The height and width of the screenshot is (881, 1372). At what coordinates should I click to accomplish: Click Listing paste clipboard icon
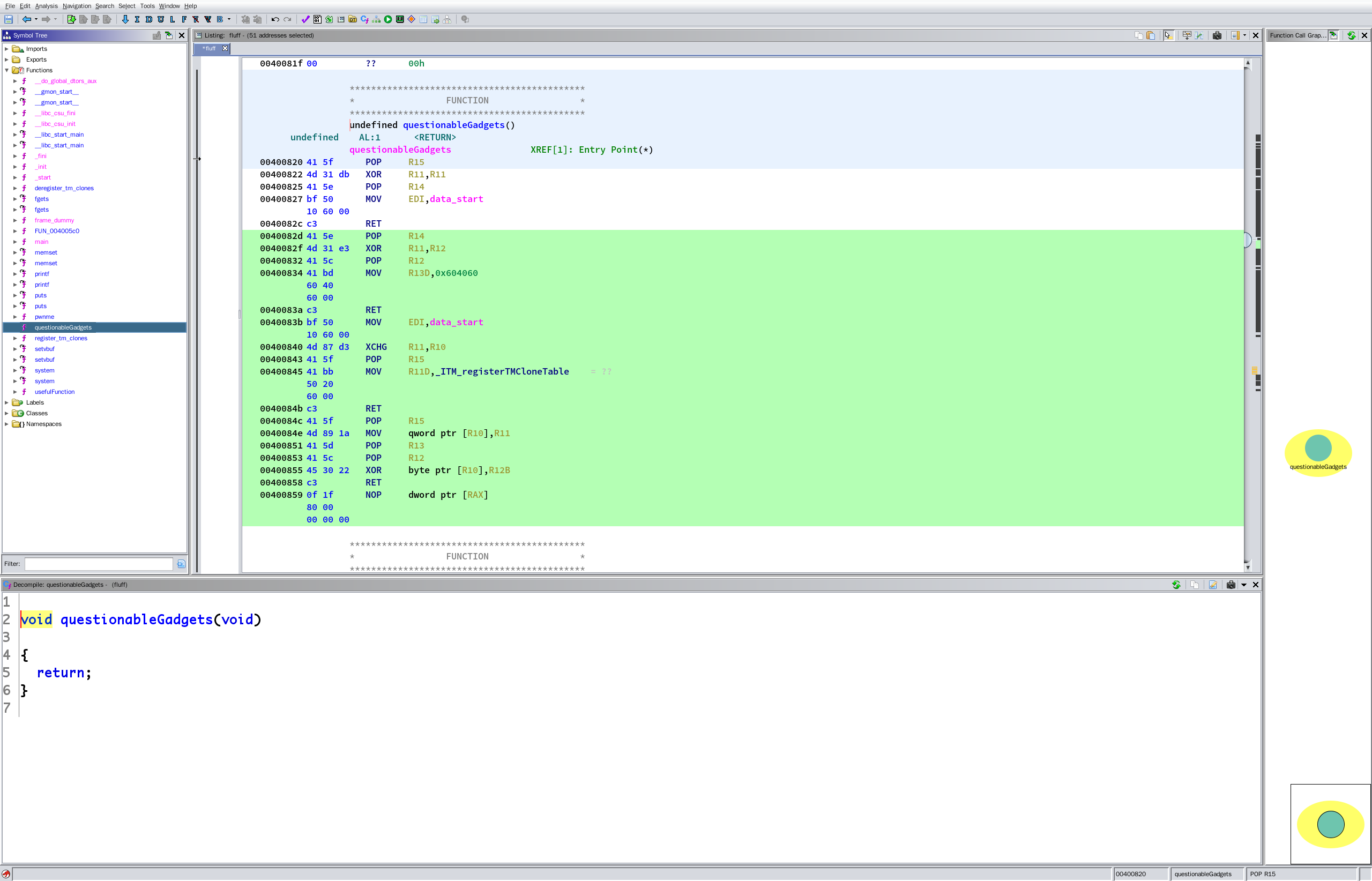tap(1151, 35)
